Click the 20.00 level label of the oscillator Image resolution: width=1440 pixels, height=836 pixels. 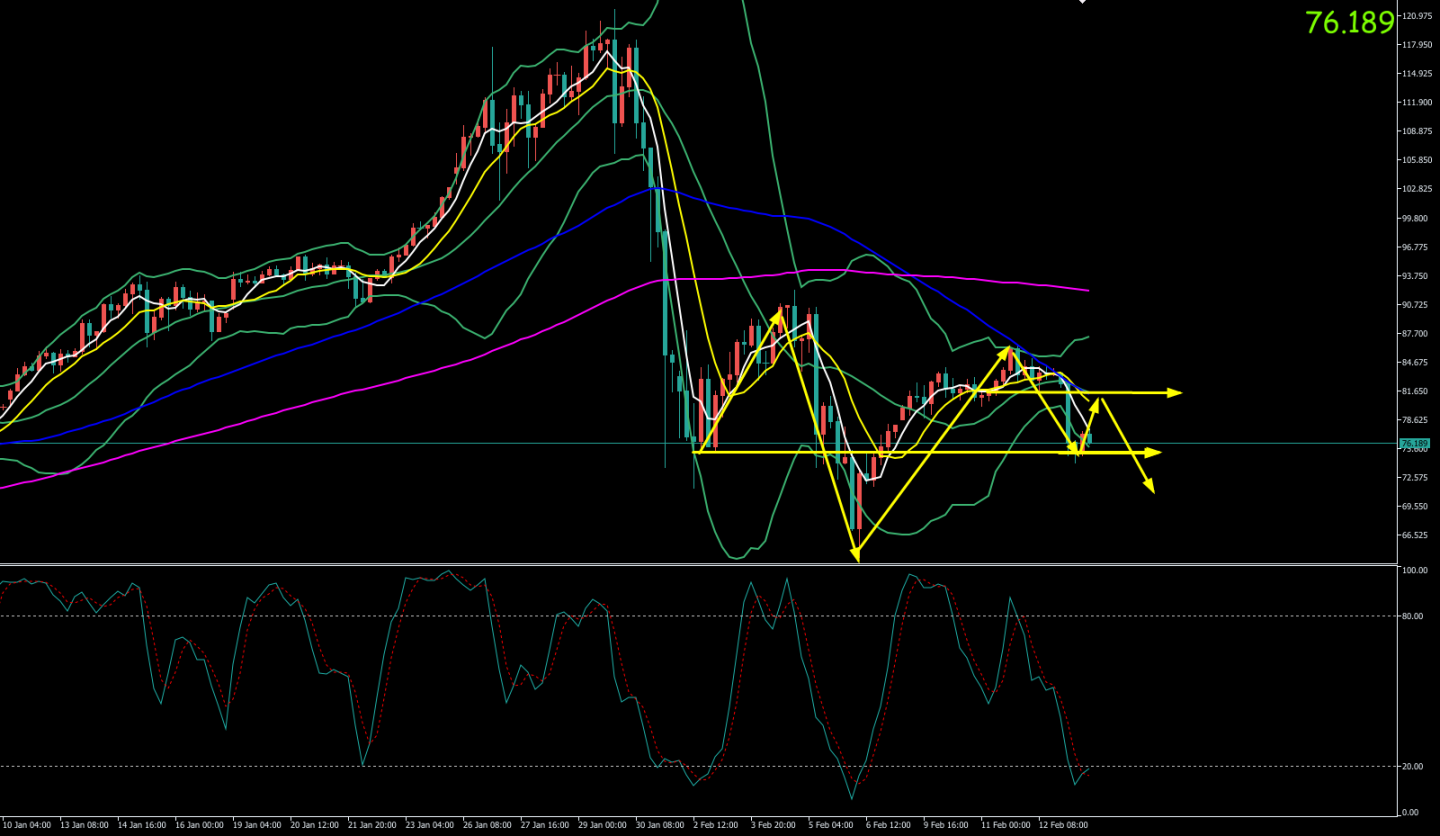pyautogui.click(x=1413, y=766)
